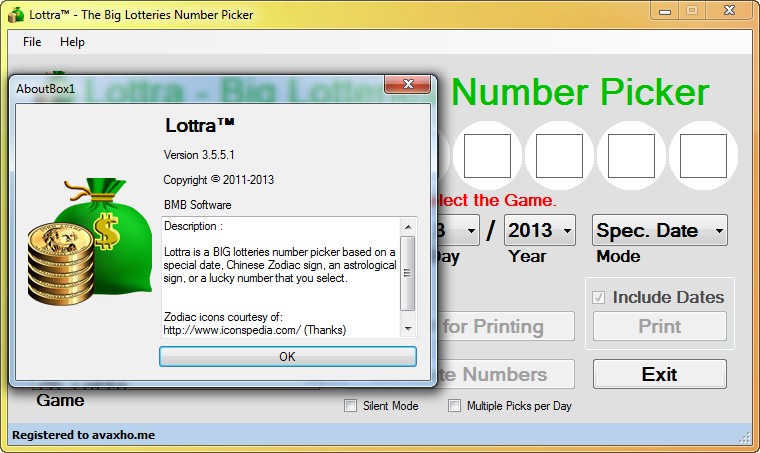Click the last lottery number box

[x=703, y=155]
